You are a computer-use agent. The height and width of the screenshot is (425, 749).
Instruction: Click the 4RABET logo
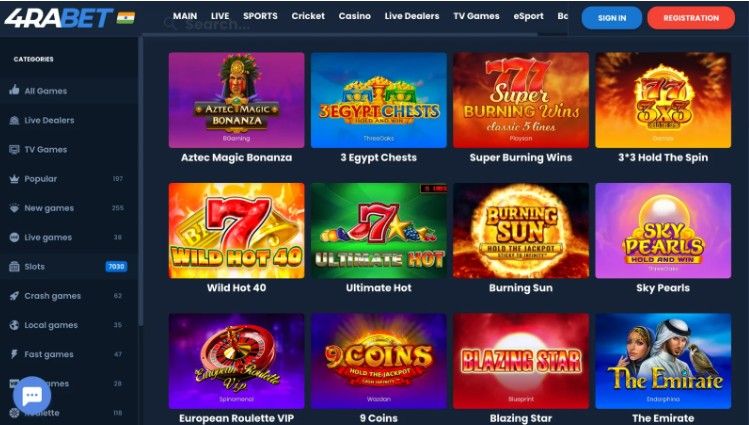[x=59, y=18]
